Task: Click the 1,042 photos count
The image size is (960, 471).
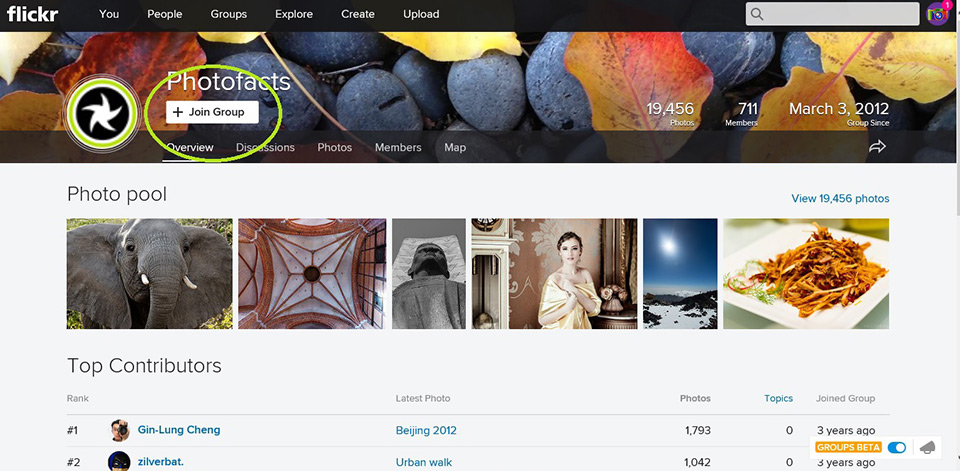Action: point(697,462)
